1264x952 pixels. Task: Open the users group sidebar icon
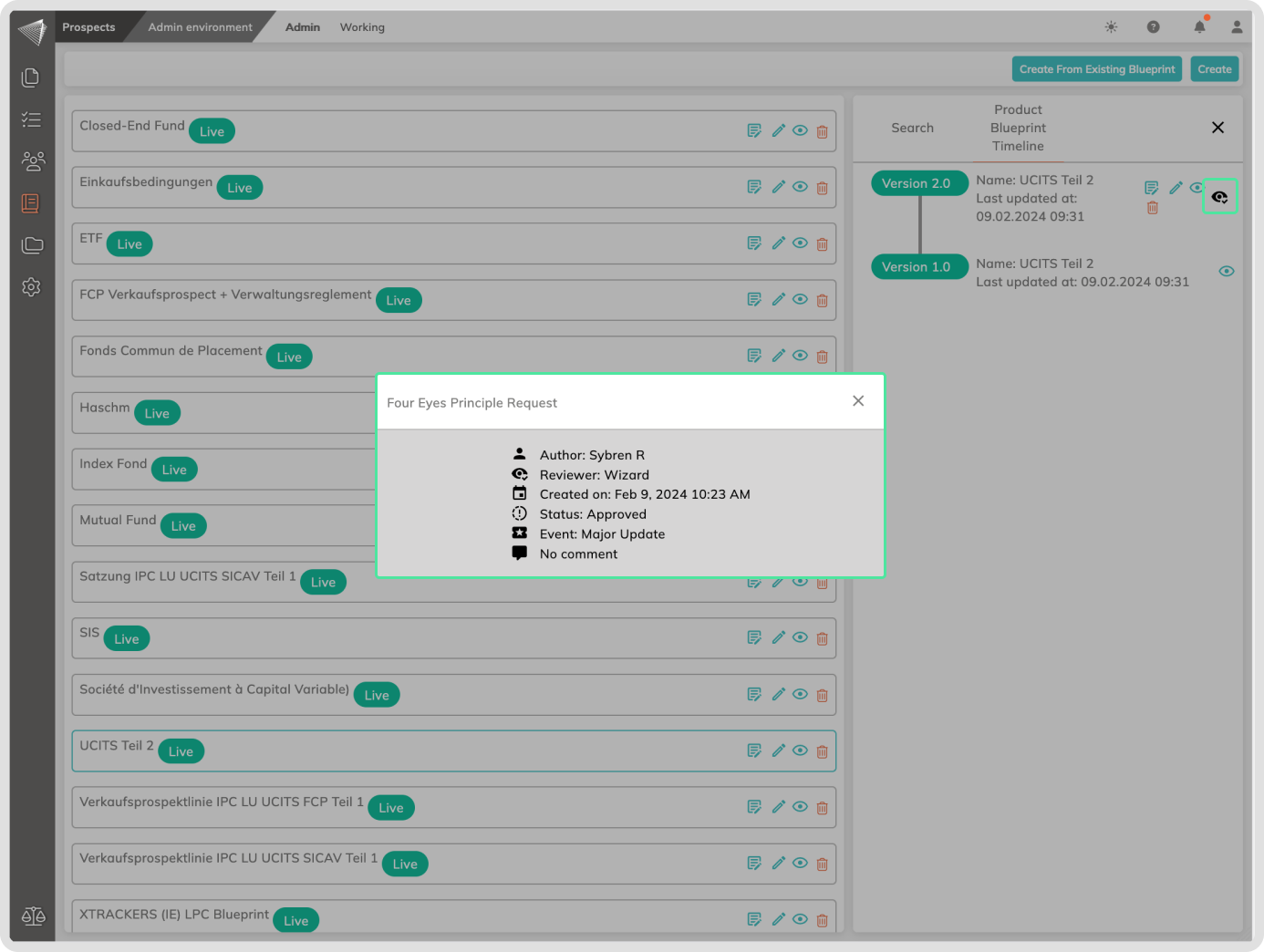pyautogui.click(x=33, y=161)
